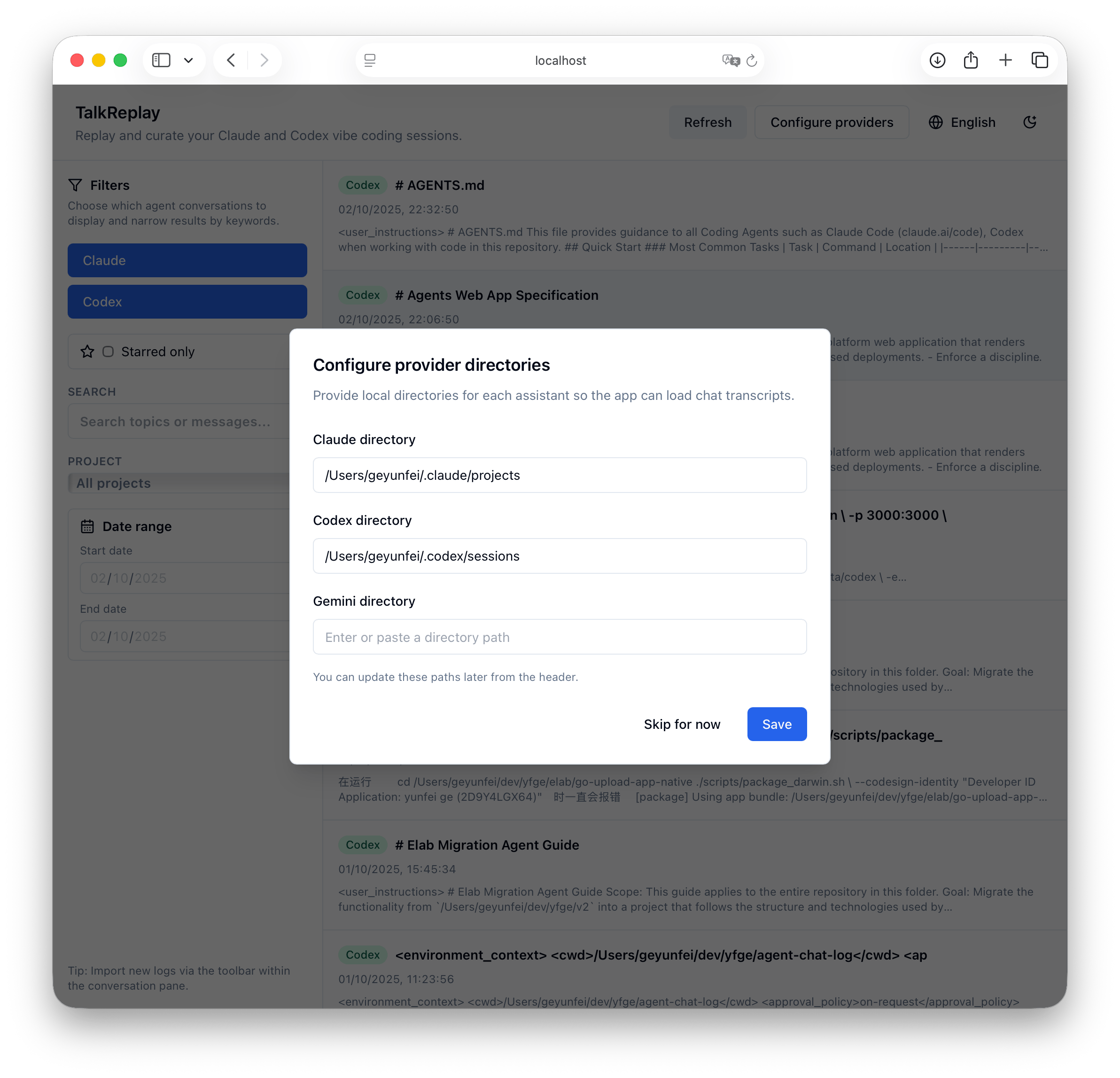This screenshot has height=1078, width=1120.
Task: Show tab overview icon in Safari
Action: [1039, 60]
